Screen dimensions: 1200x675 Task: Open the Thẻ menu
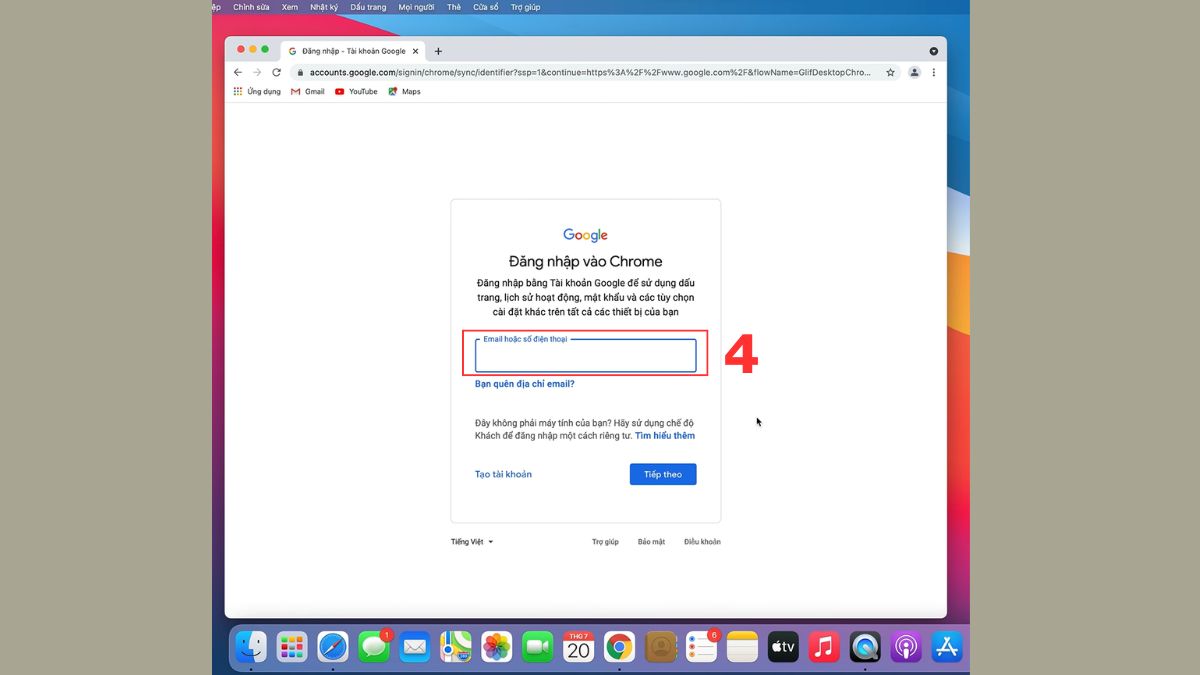tap(454, 7)
